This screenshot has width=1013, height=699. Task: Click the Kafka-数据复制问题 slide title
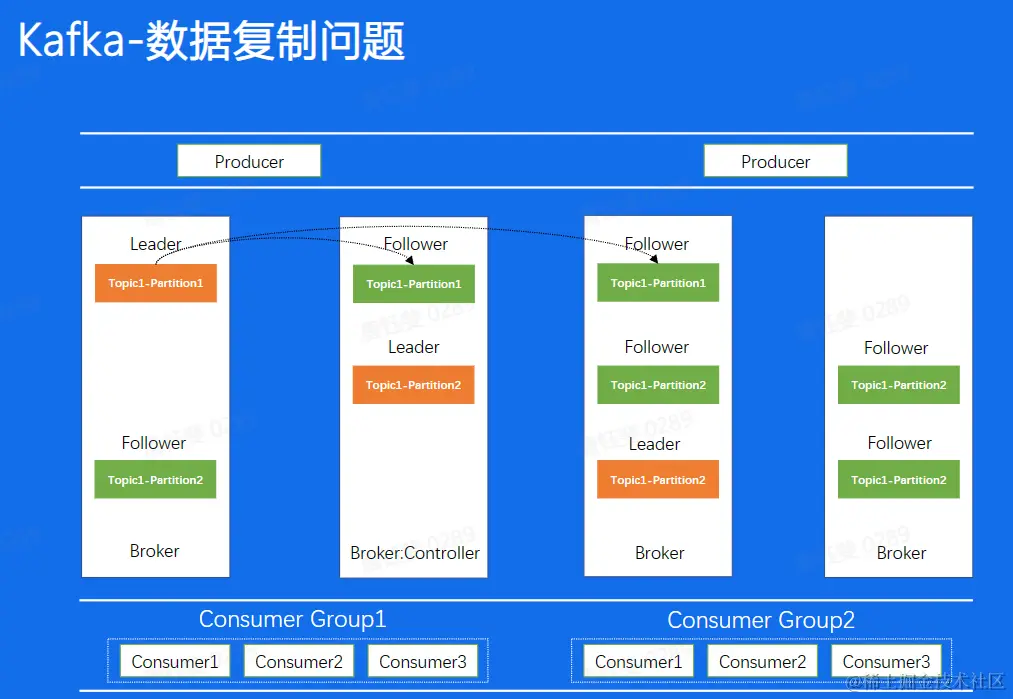pyautogui.click(x=211, y=40)
